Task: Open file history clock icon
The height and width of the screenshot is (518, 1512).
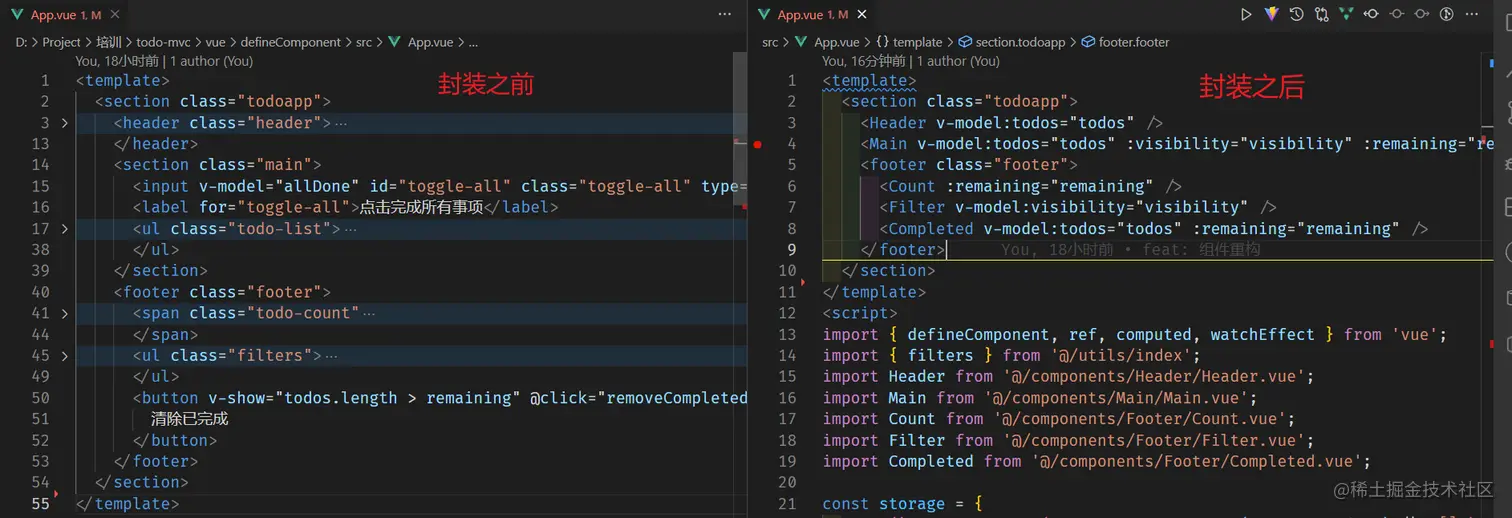Action: click(1296, 14)
